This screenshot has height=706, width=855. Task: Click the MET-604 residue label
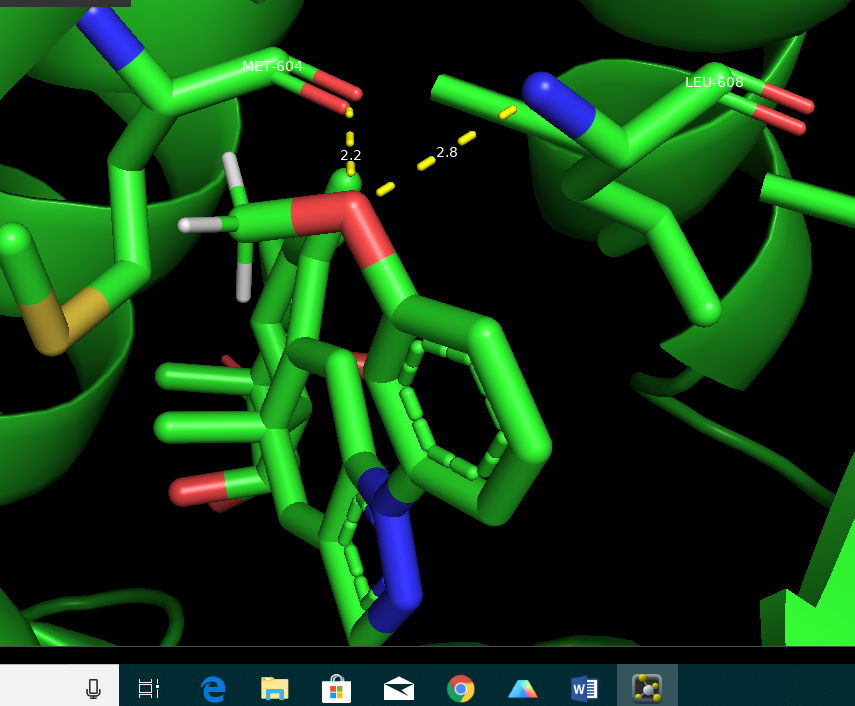pos(272,66)
